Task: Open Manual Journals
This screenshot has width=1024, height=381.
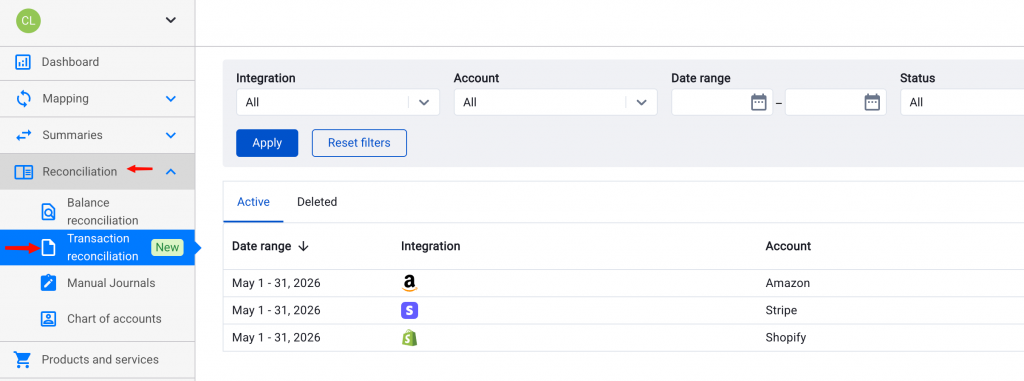Action: pos(111,283)
